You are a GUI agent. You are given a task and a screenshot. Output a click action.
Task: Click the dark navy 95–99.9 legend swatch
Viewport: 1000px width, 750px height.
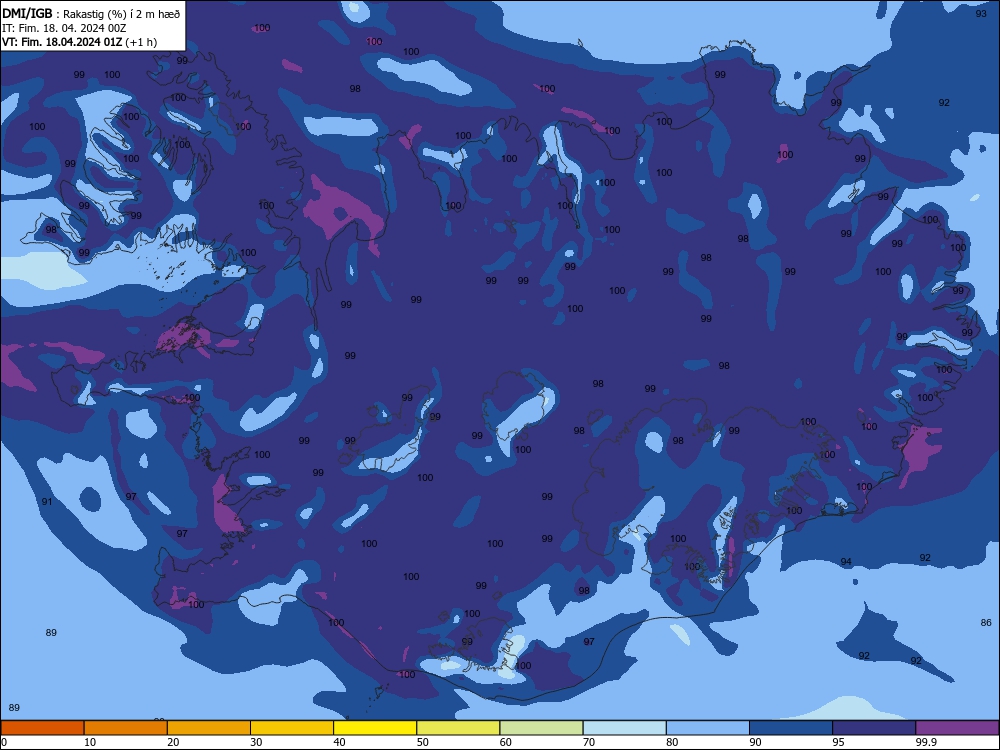tap(874, 728)
